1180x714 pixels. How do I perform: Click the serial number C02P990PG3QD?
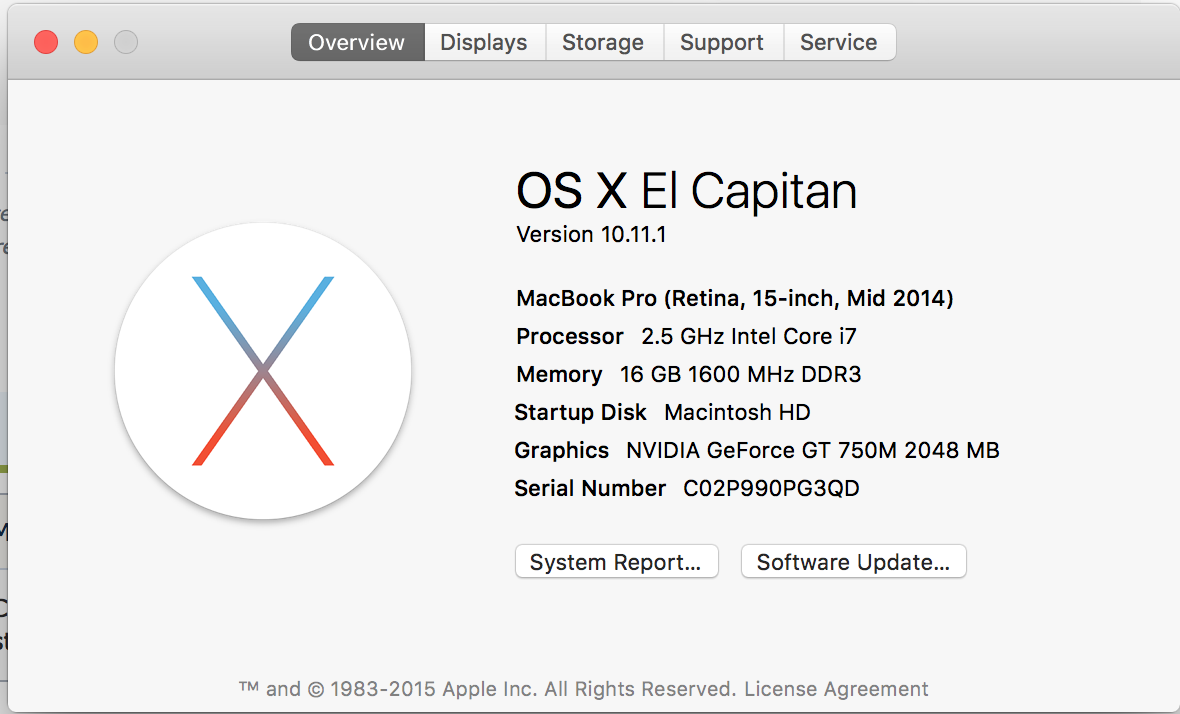(x=771, y=488)
